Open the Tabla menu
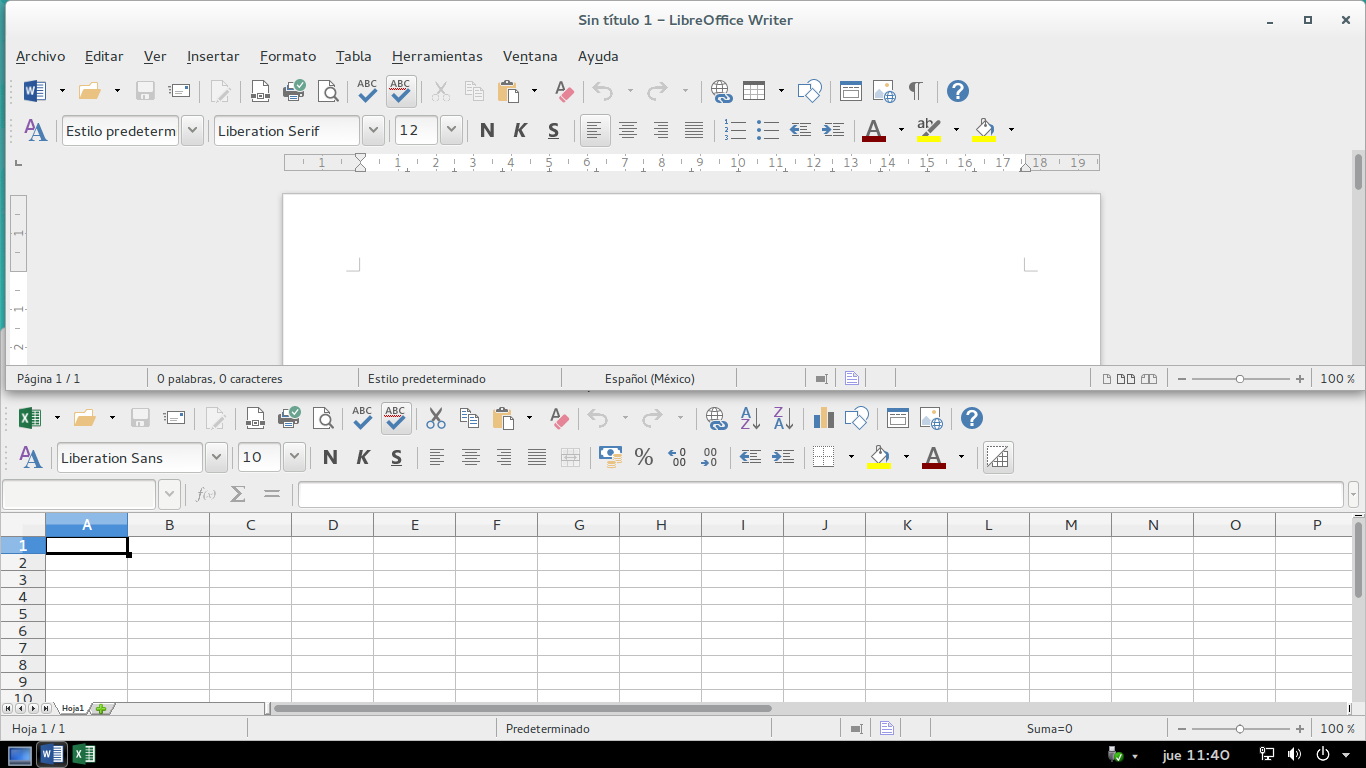 click(x=353, y=57)
